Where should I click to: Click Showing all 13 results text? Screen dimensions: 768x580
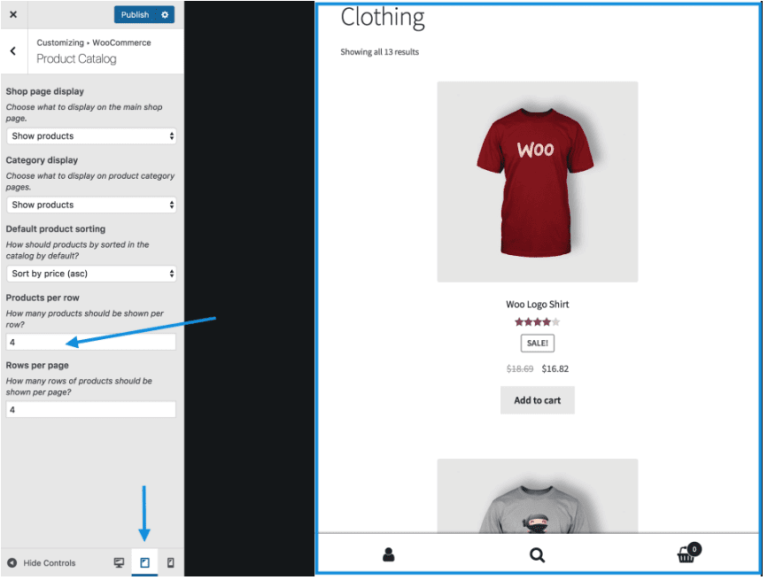380,52
